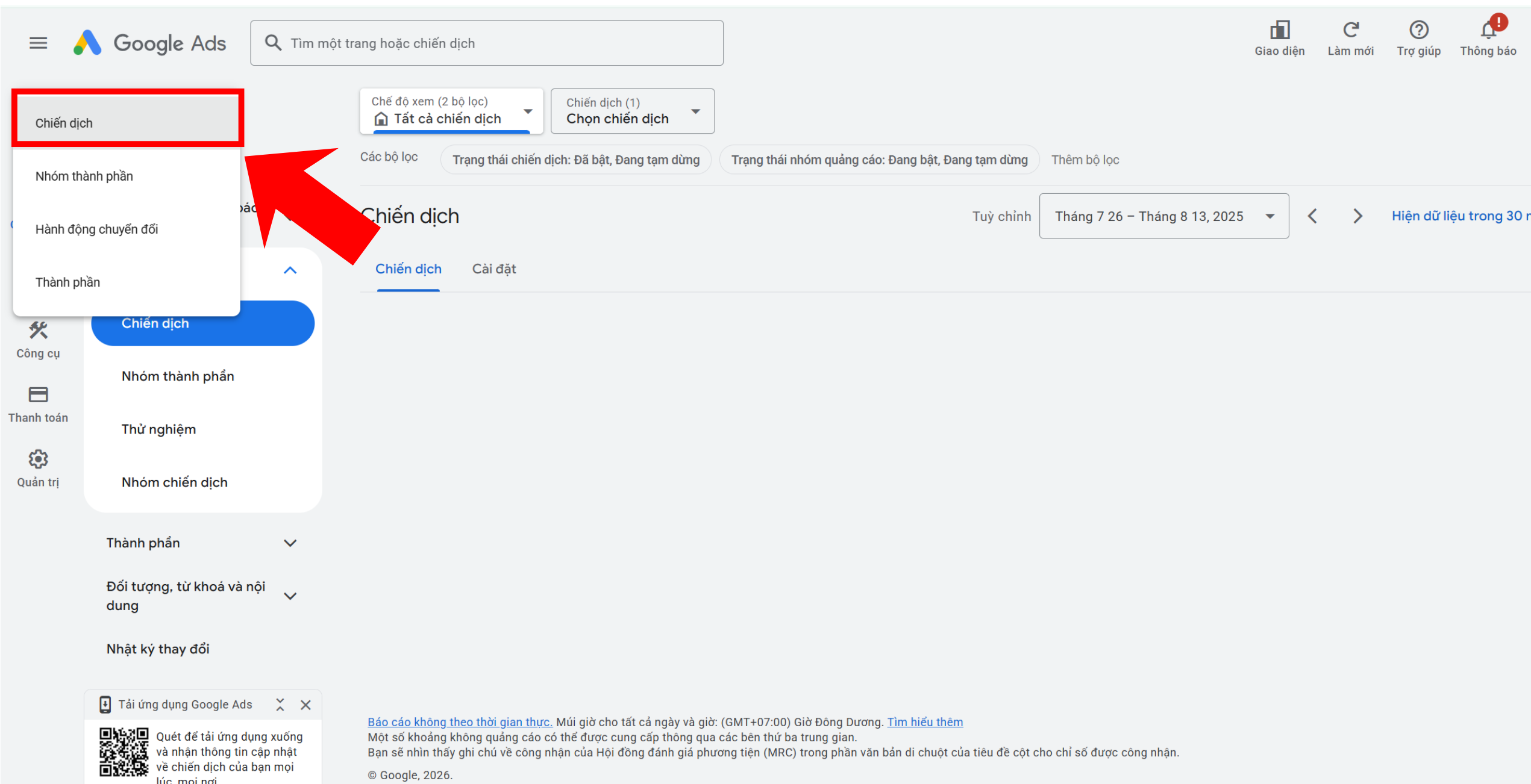Open Nhật ký thay đổi sidebar item
The width and height of the screenshot is (1531, 784).
(x=158, y=649)
